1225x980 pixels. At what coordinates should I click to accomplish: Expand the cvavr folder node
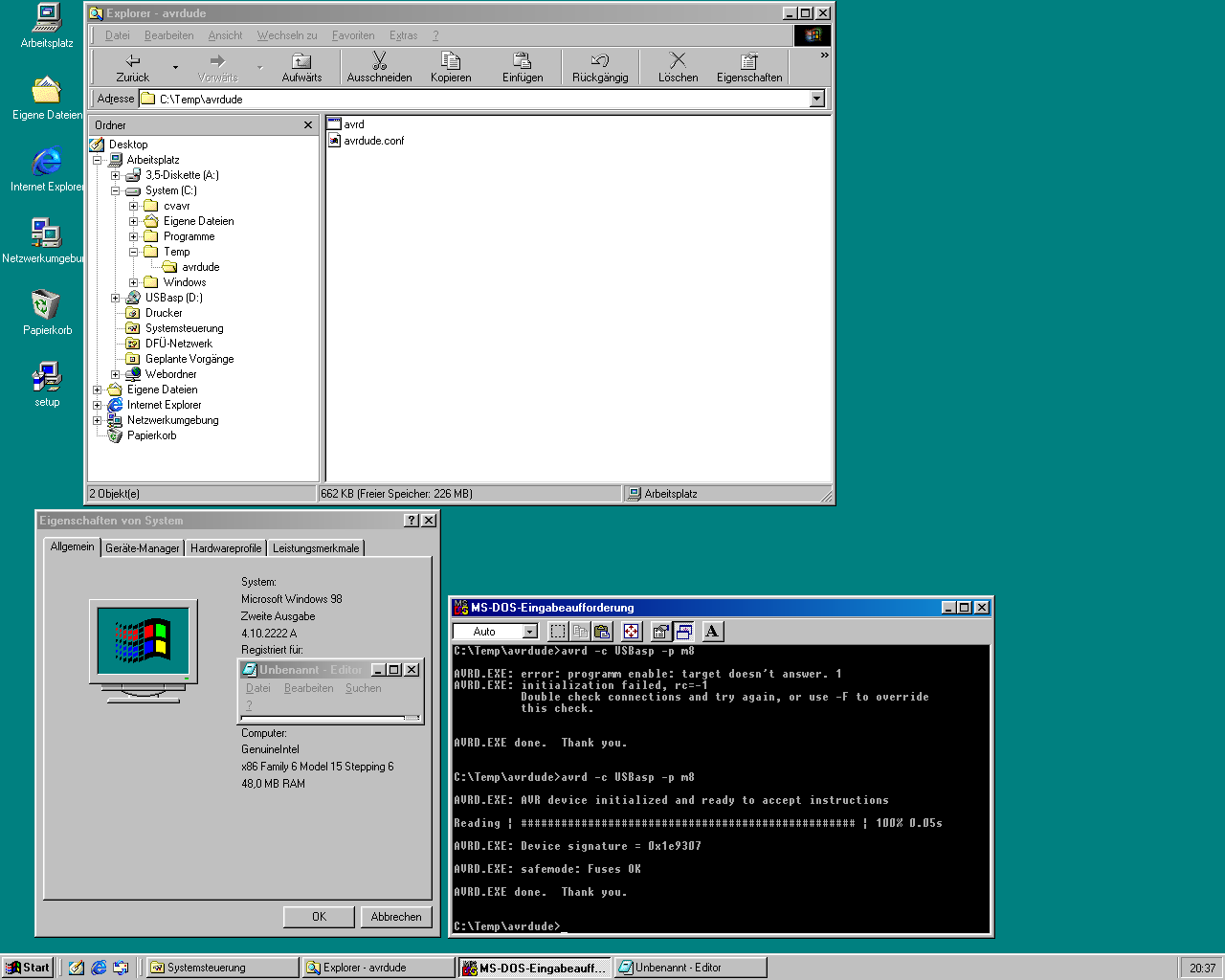click(x=133, y=206)
